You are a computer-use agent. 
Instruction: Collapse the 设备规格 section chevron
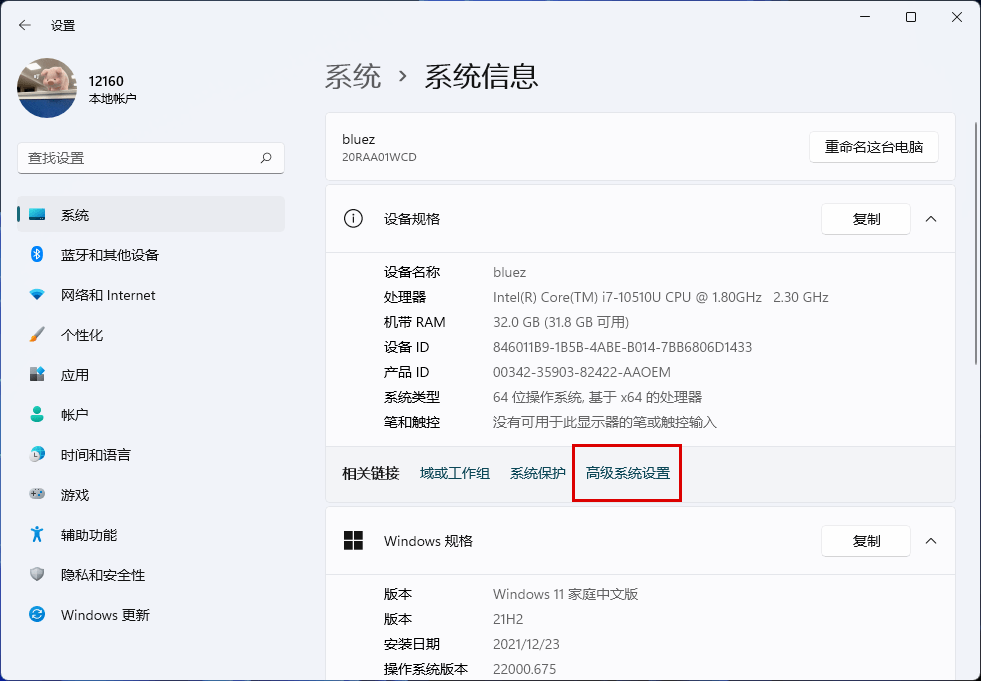pyautogui.click(x=931, y=218)
